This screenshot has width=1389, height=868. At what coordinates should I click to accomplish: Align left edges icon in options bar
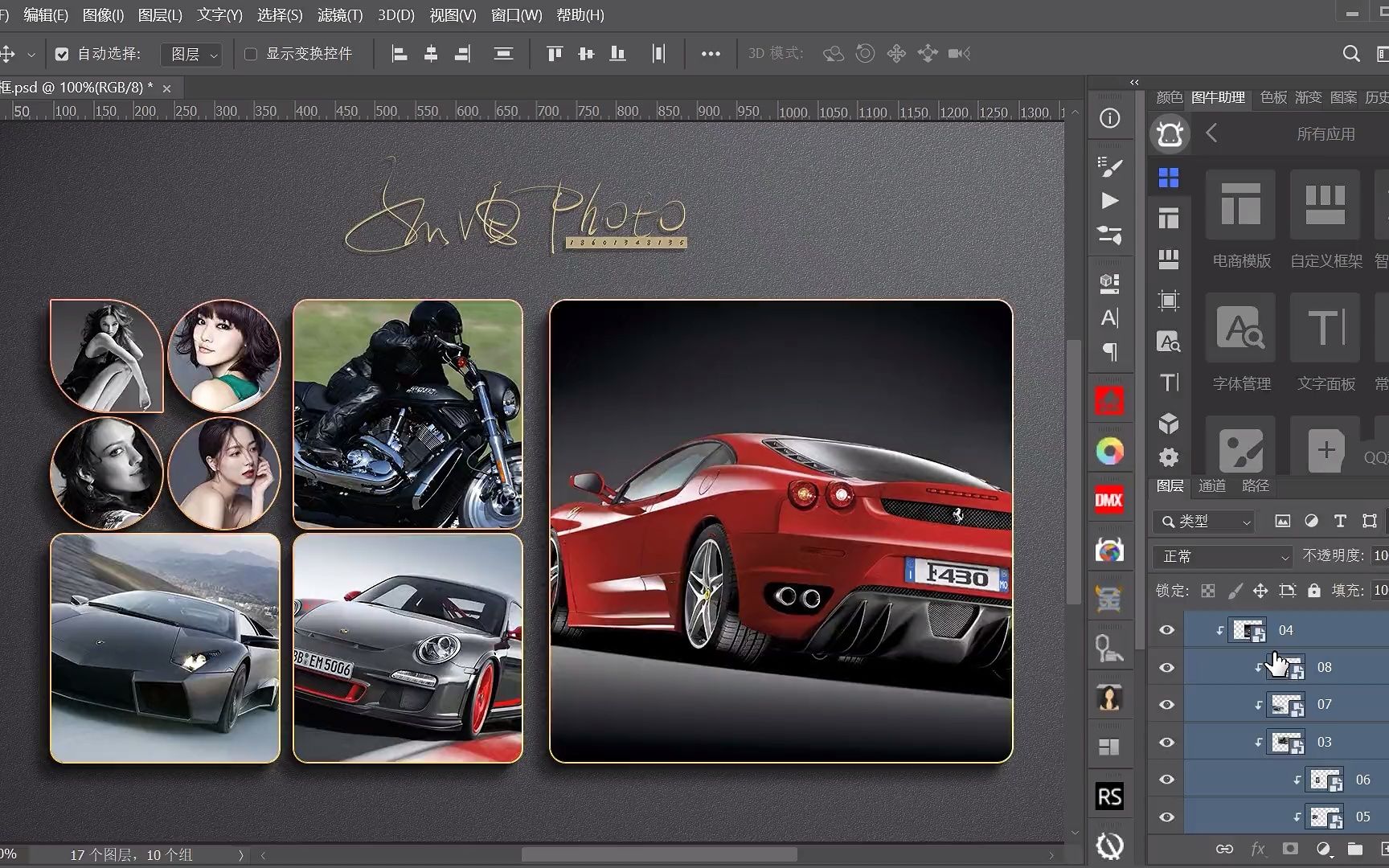click(x=399, y=54)
